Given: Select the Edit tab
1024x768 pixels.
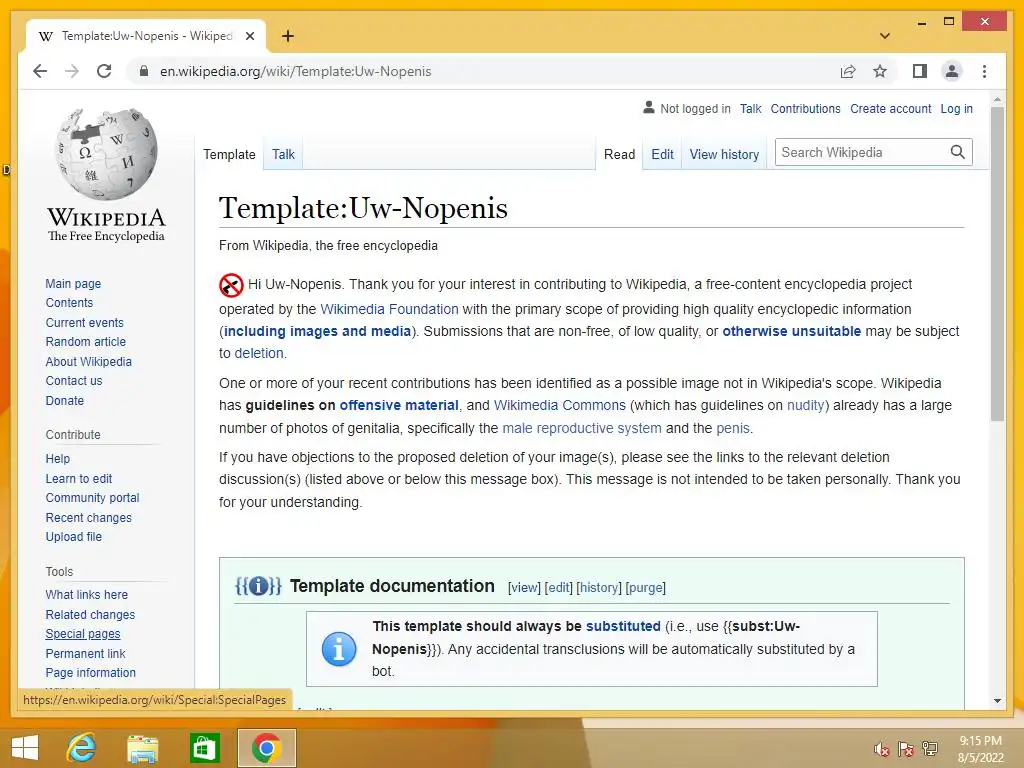Looking at the screenshot, I should [x=662, y=155].
